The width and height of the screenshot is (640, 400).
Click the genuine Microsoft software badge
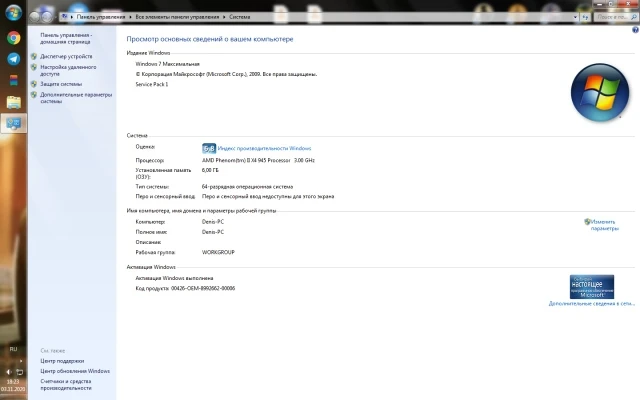click(x=592, y=287)
